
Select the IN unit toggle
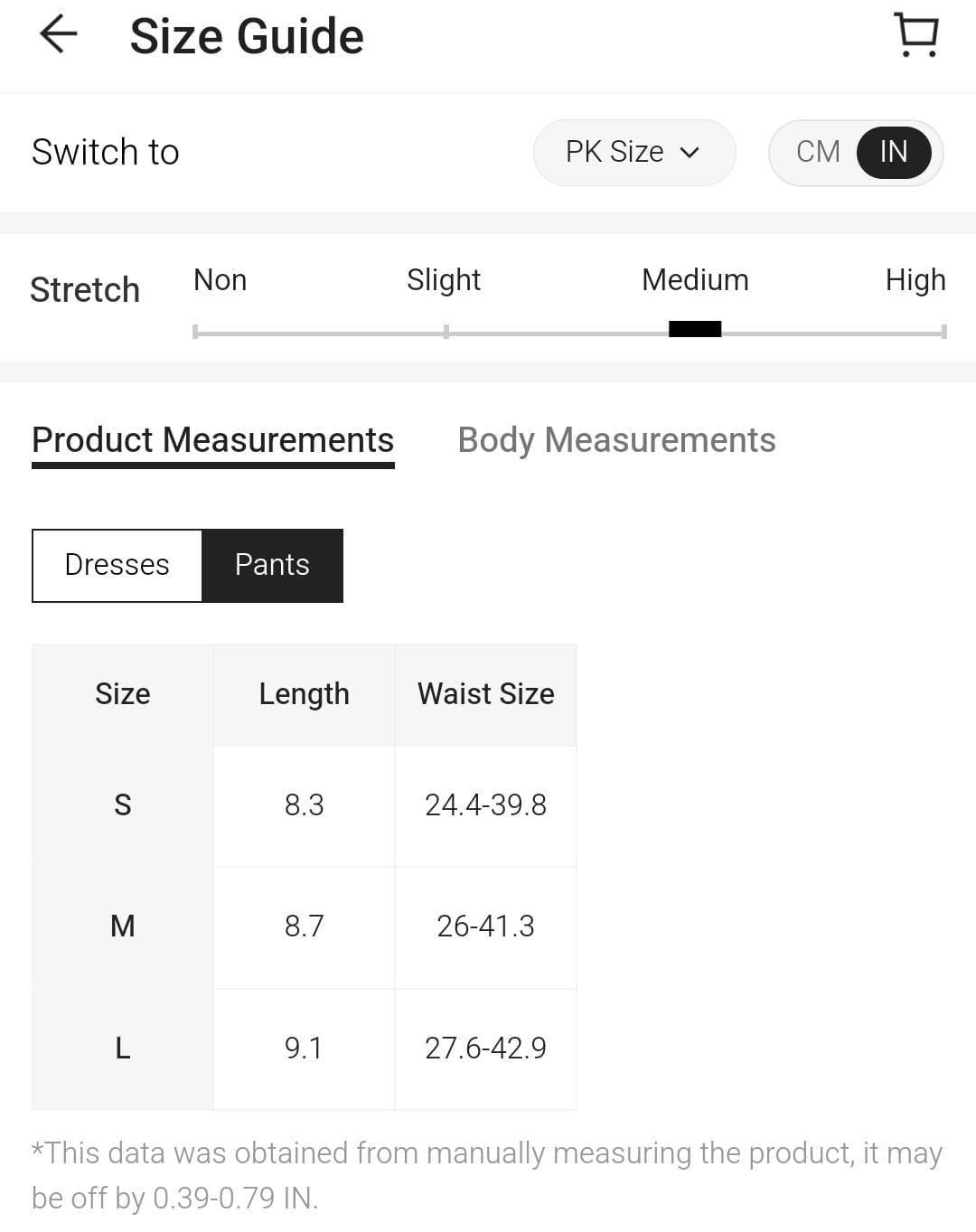pos(893,152)
